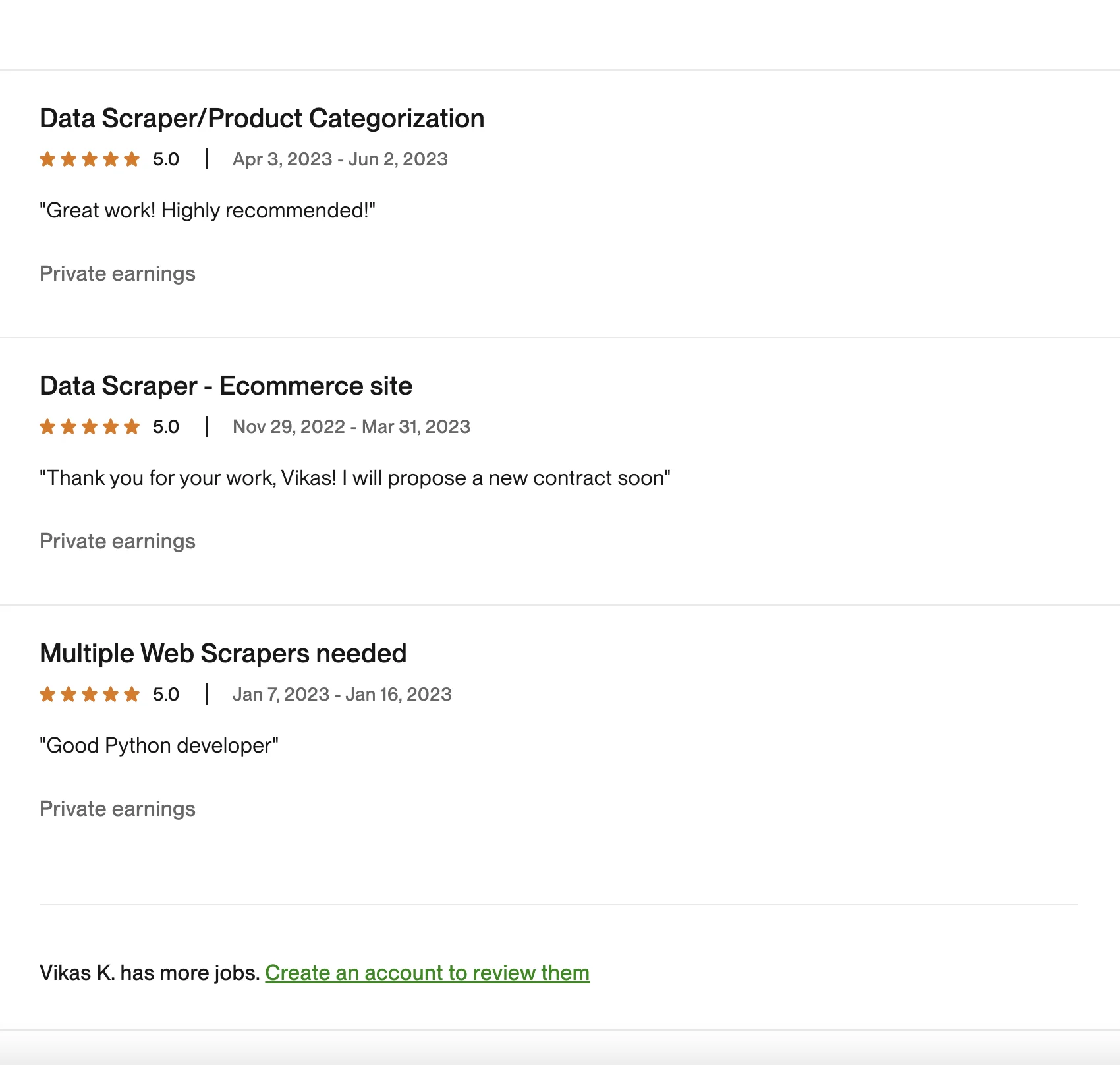This screenshot has height=1065, width=1120.
Task: Open the Create an account to review them link
Action: point(427,973)
